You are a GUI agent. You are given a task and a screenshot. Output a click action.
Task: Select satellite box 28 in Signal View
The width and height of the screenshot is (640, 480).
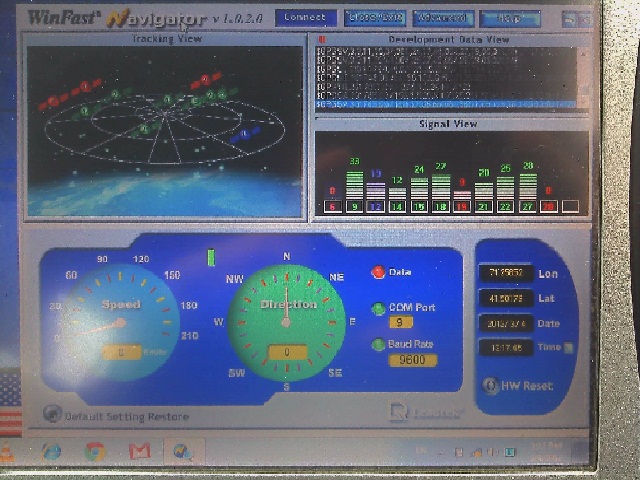549,207
